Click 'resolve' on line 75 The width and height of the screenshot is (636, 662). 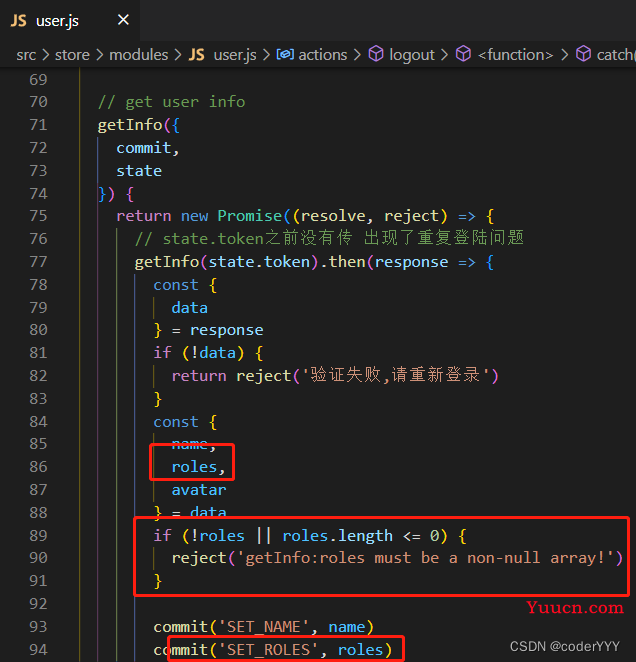(x=333, y=216)
